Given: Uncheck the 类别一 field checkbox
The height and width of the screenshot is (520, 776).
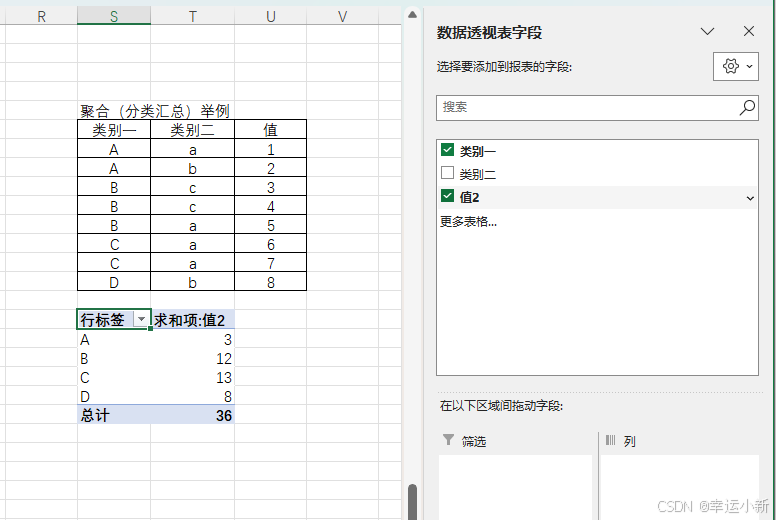Looking at the screenshot, I should [447, 150].
